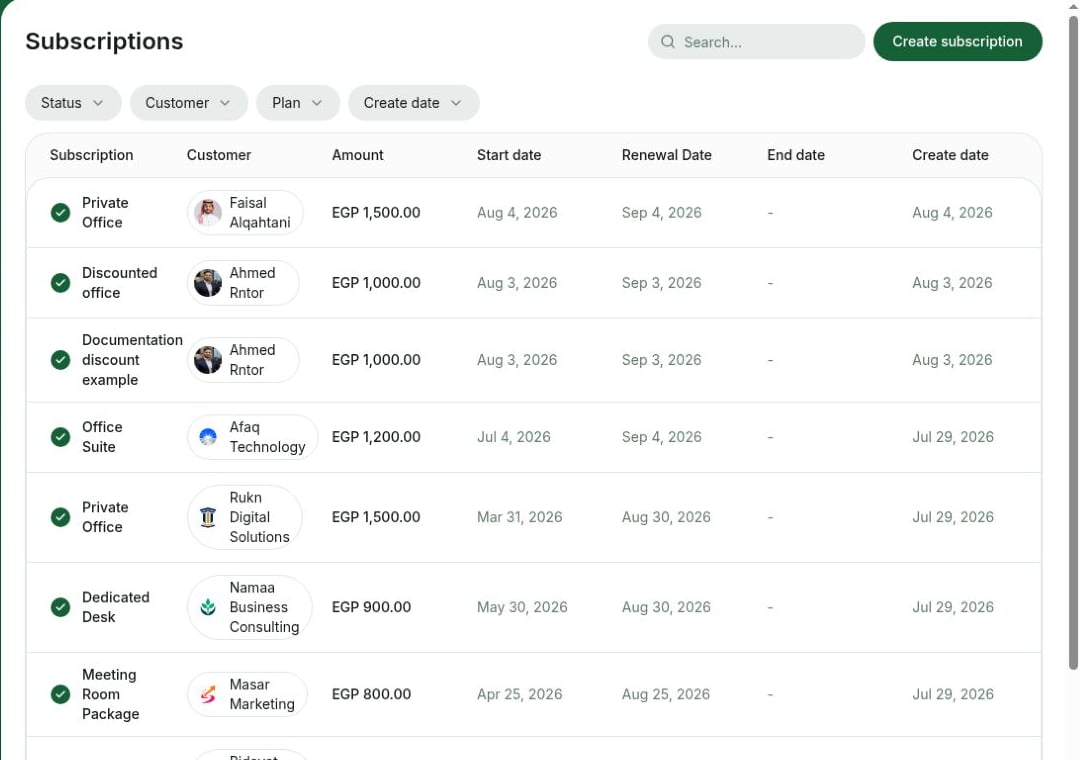This screenshot has height=760, width=1080.
Task: Click the EGP 900.00 amount cell
Action: 371,607
